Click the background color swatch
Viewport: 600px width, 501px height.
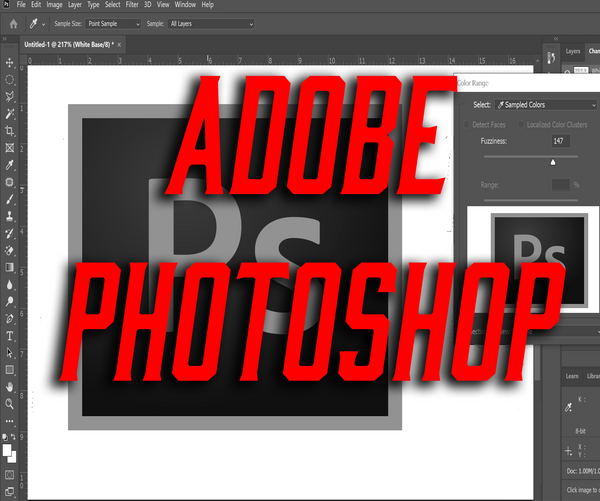[x=13, y=457]
